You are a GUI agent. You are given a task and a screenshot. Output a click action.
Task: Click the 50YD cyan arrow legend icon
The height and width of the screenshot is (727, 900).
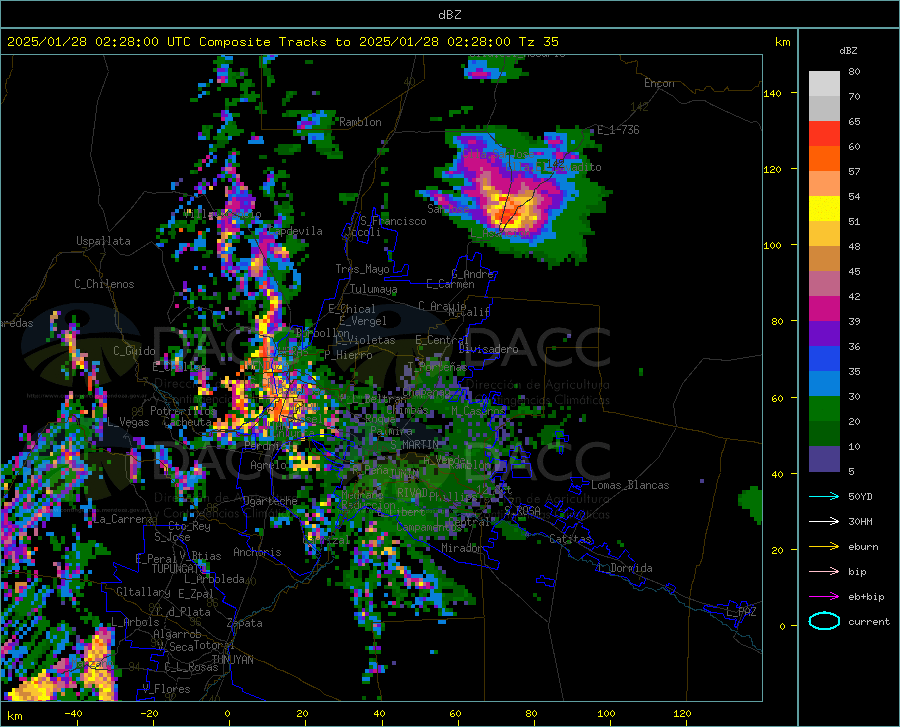tap(824, 496)
